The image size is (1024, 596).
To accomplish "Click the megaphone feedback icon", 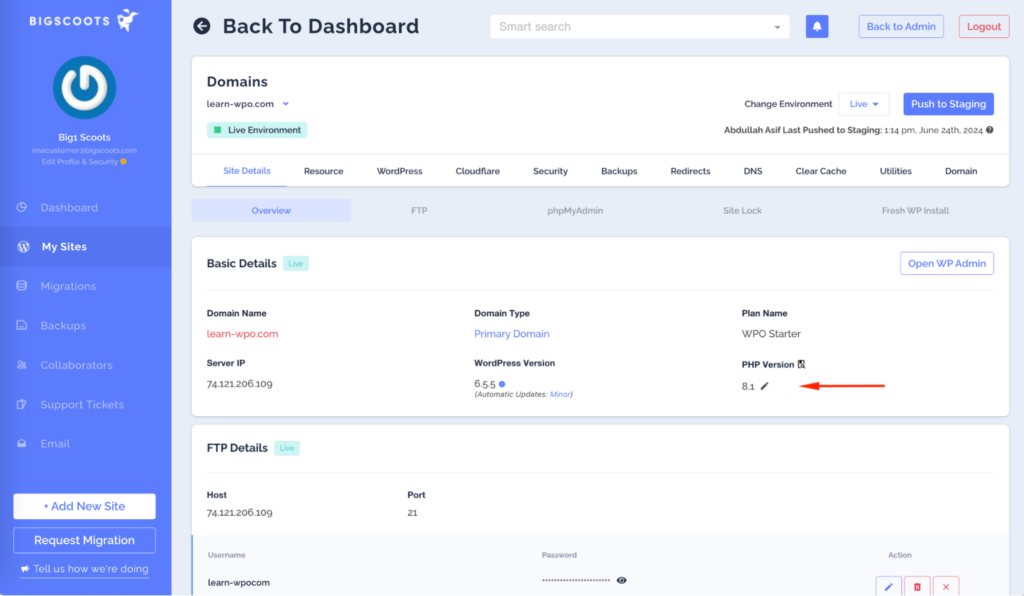I will click(x=25, y=569).
